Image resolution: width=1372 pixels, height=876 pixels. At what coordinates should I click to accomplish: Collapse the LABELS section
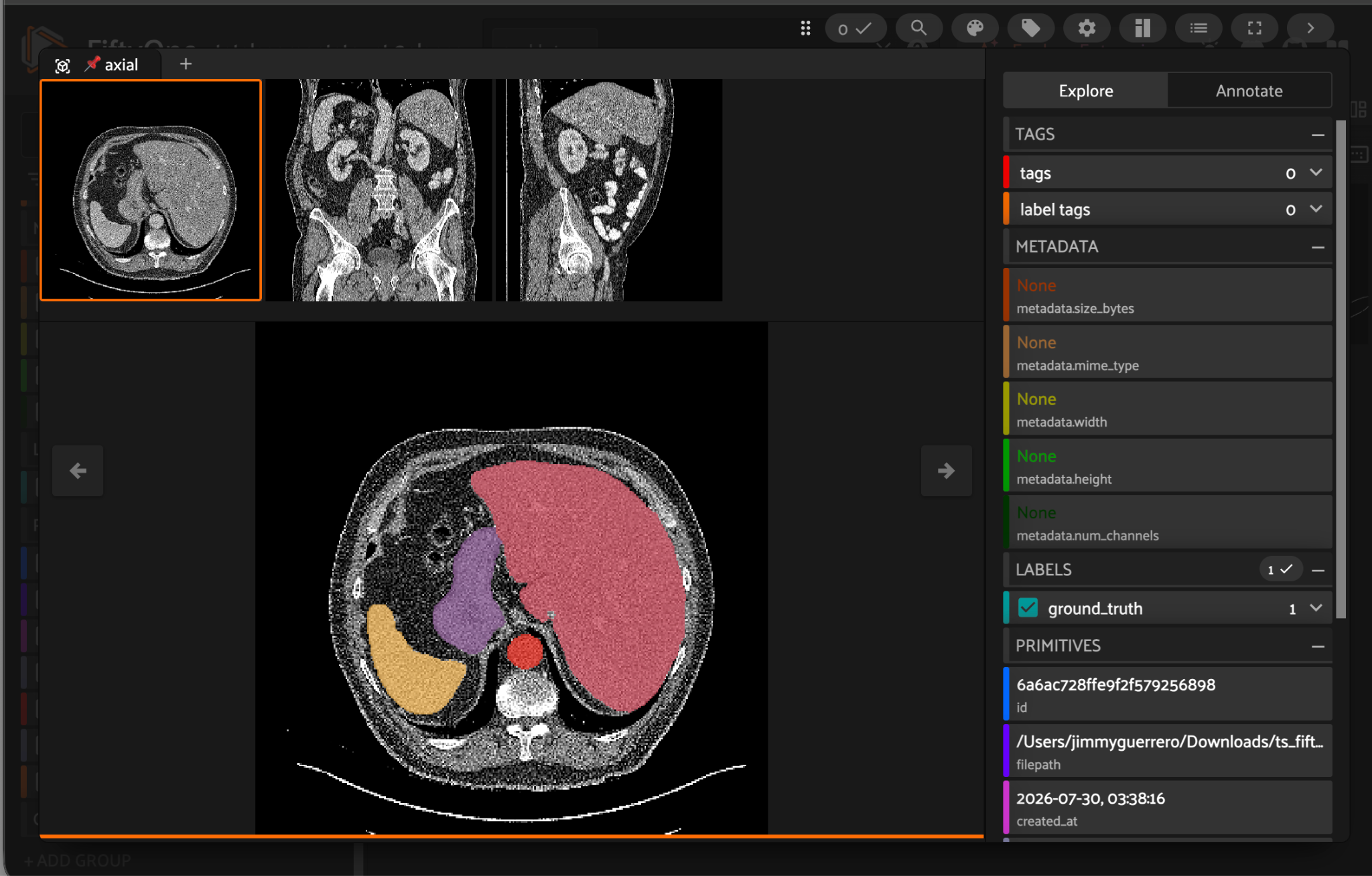[1318, 570]
